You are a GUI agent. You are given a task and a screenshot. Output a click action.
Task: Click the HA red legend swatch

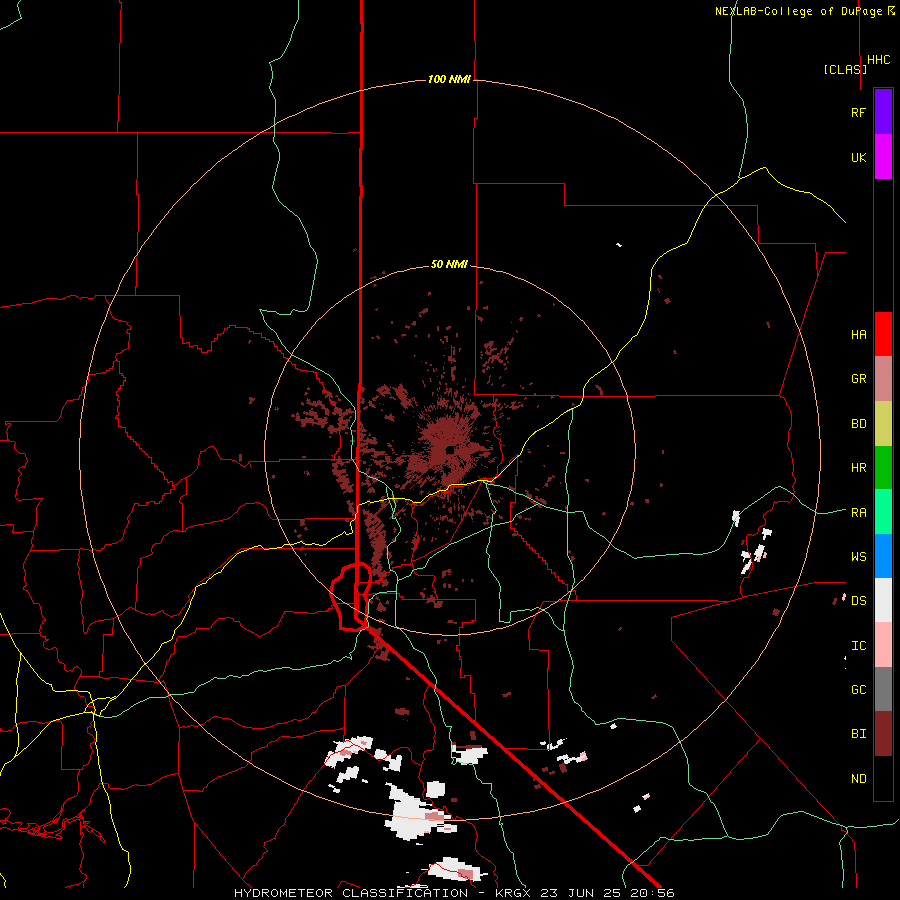[883, 334]
